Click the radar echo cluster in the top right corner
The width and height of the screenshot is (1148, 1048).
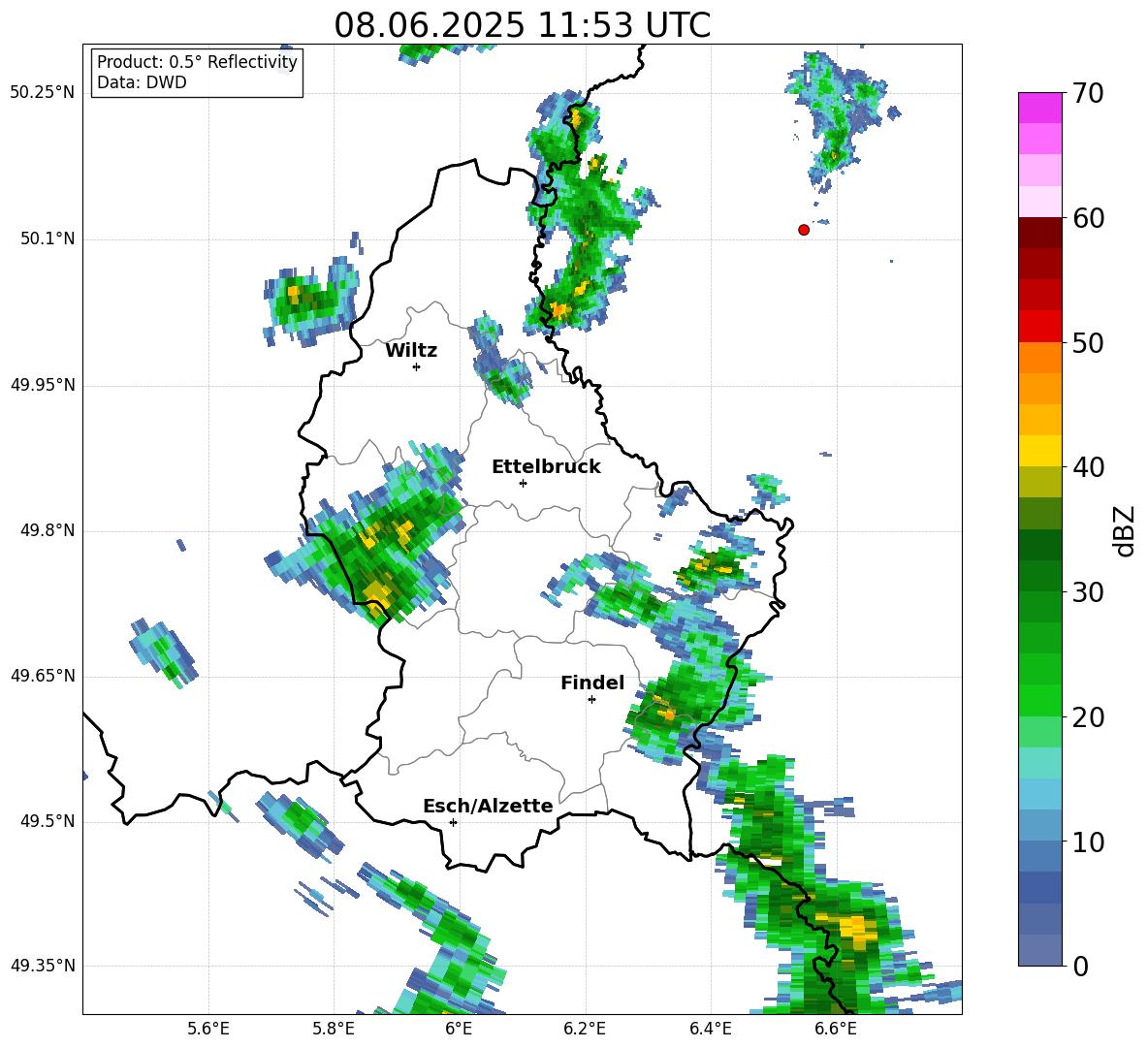(840, 121)
